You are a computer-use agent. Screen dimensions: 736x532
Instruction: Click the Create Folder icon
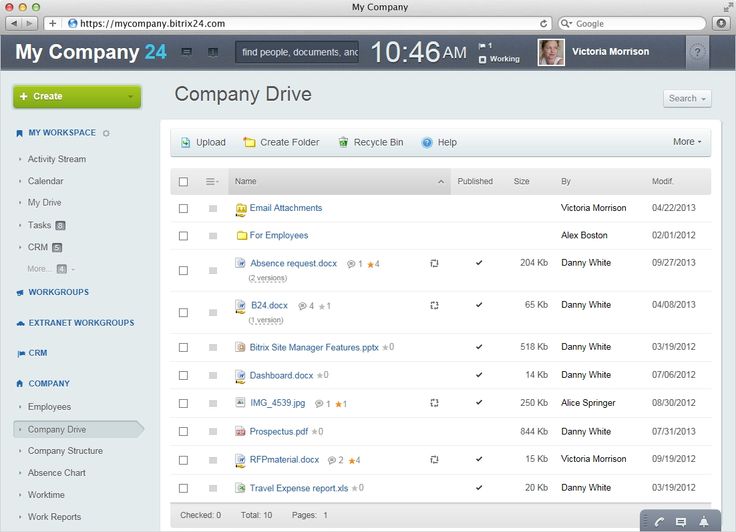(249, 142)
